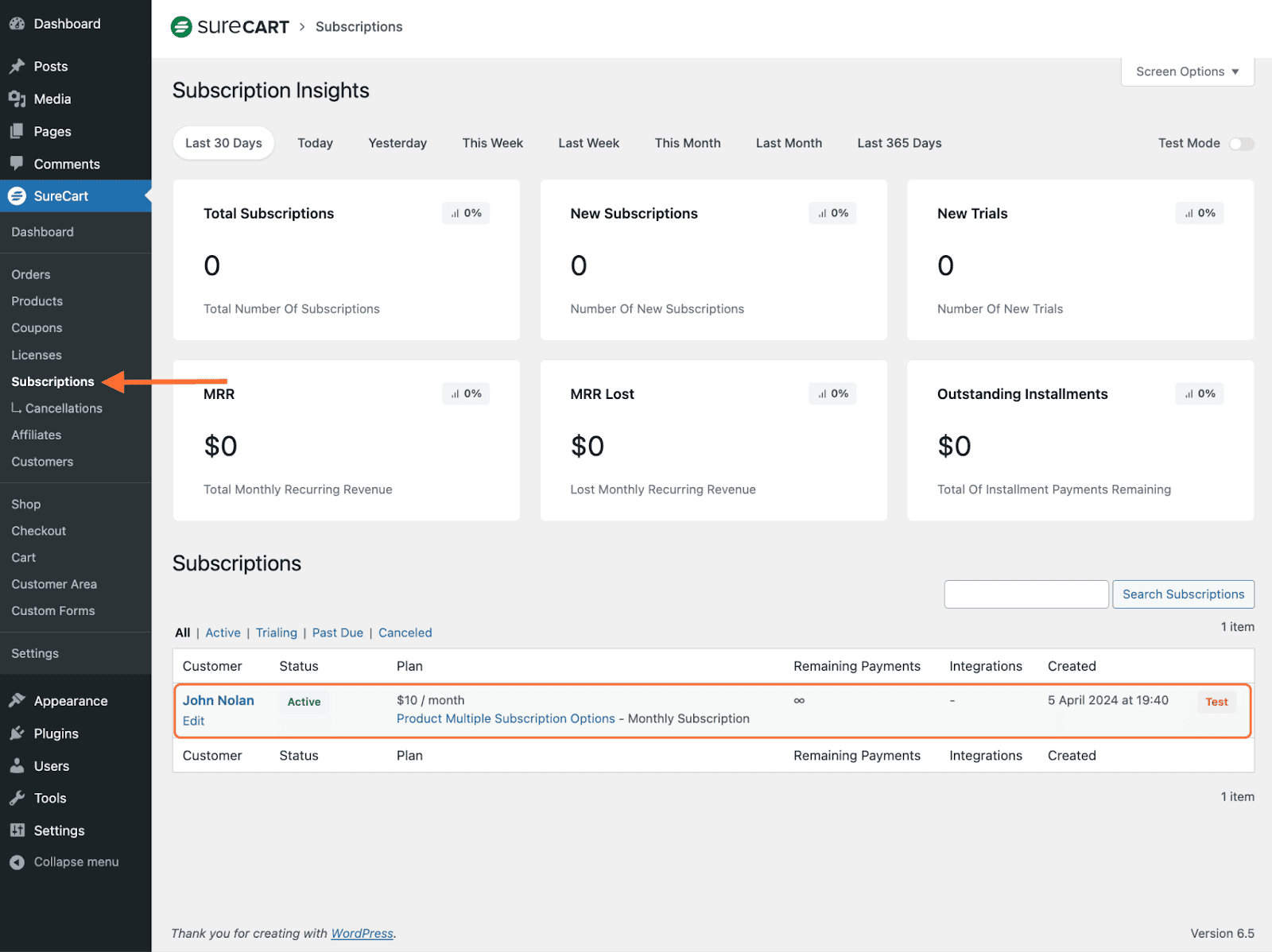
Task: Open Licenses in the SureCart submenu
Action: (x=37, y=355)
